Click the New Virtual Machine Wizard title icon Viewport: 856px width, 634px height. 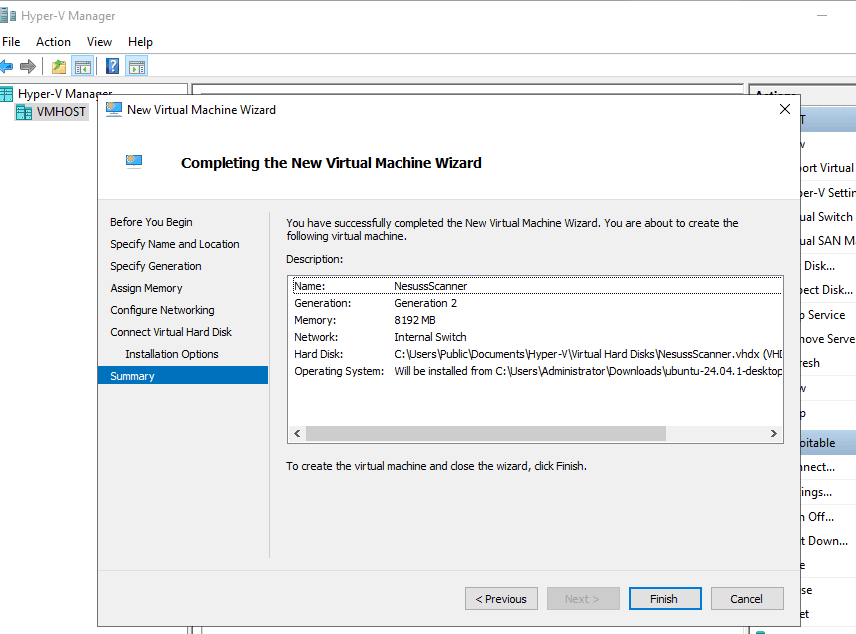coord(114,109)
